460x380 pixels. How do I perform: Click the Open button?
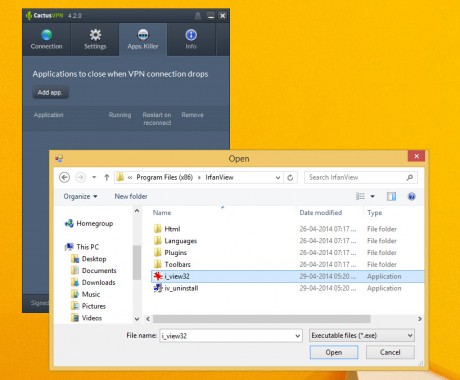(334, 352)
